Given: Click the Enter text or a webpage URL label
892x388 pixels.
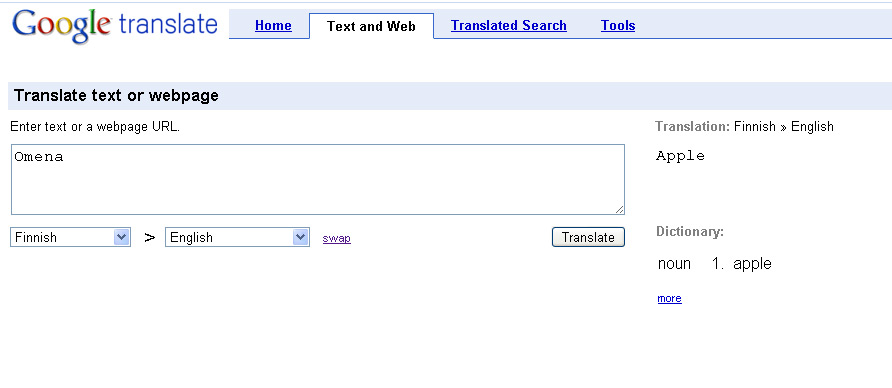Looking at the screenshot, I should pos(95,127).
